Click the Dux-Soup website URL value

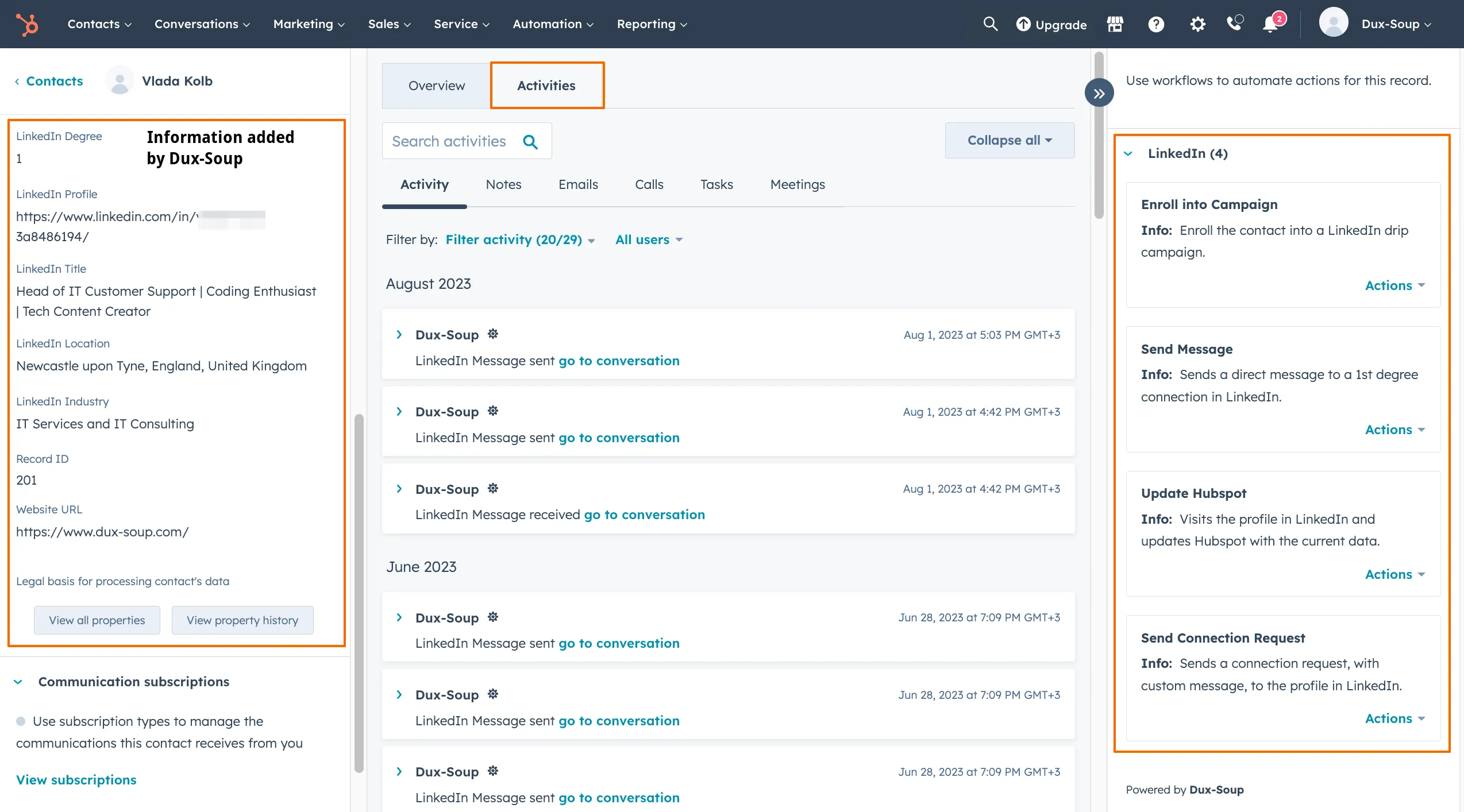tap(102, 532)
